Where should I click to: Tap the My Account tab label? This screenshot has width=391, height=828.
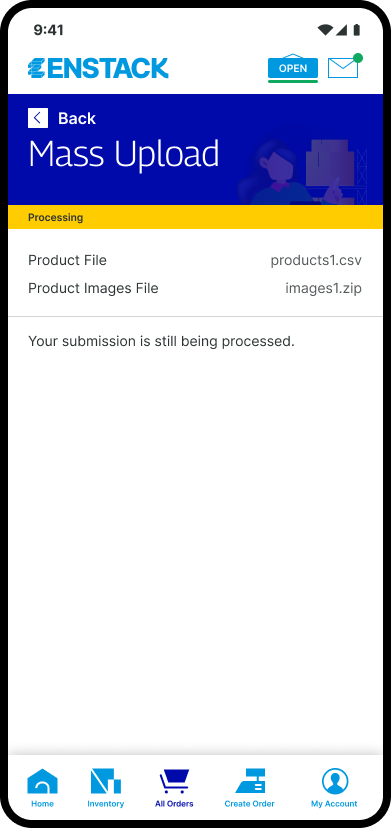click(x=334, y=804)
